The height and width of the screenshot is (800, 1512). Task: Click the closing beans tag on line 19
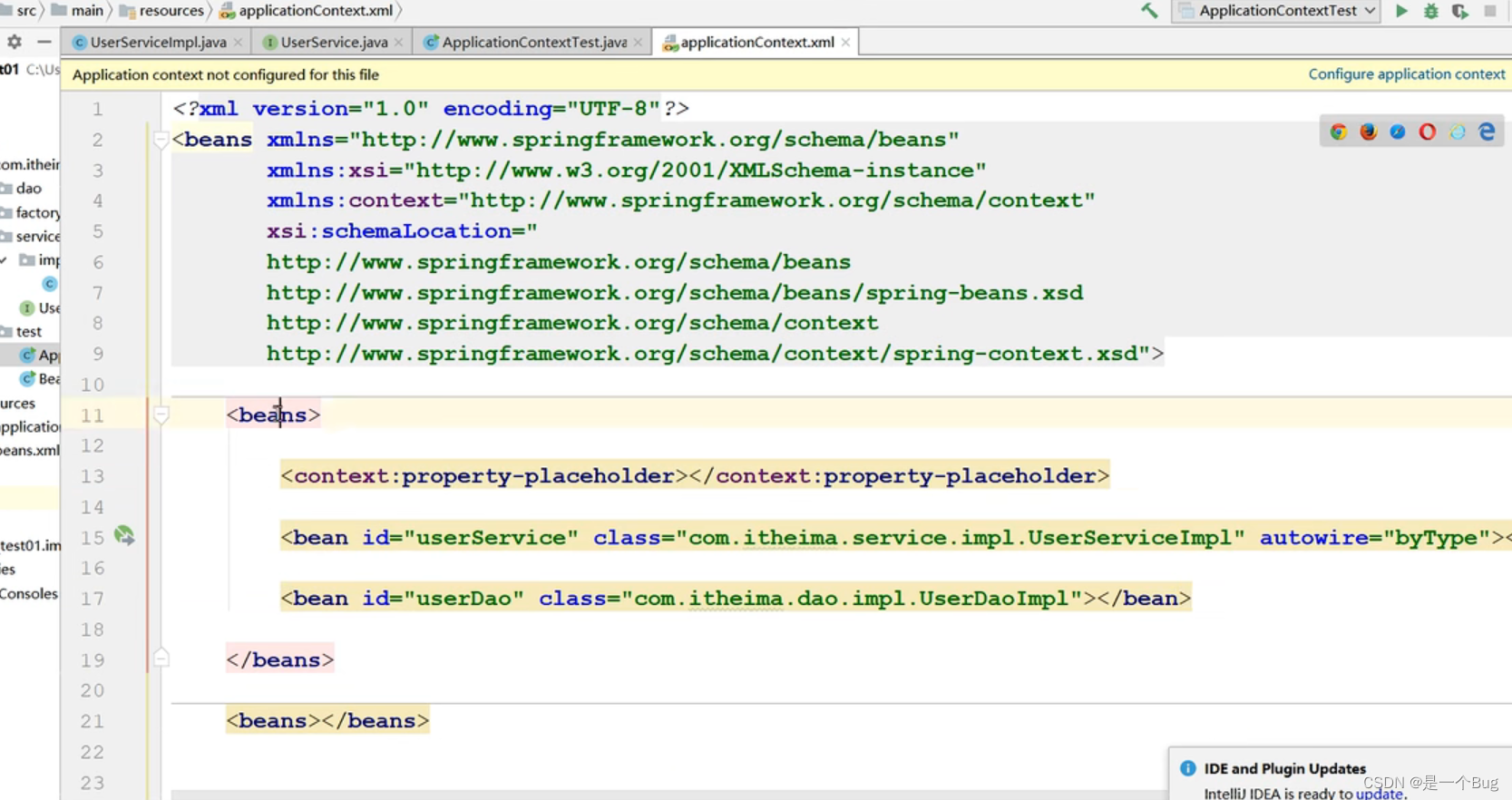click(280, 659)
